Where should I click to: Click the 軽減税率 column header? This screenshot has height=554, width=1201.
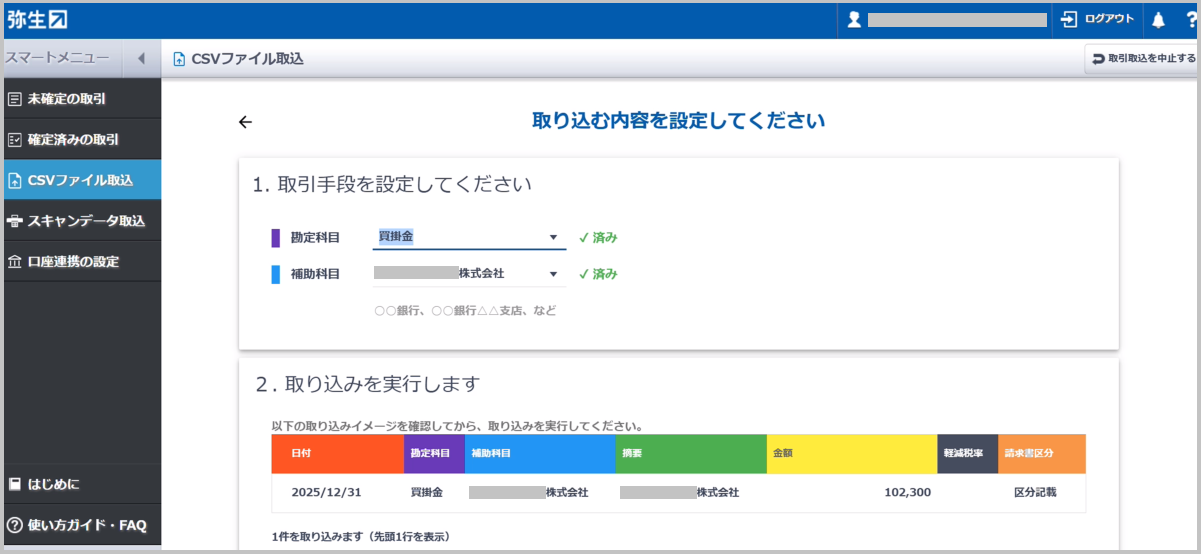click(x=968, y=453)
